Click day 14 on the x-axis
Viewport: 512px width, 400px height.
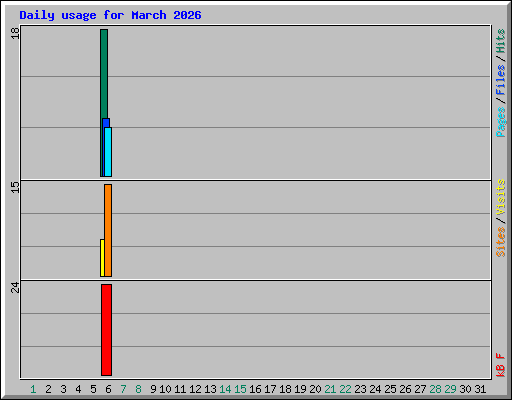click(225, 389)
